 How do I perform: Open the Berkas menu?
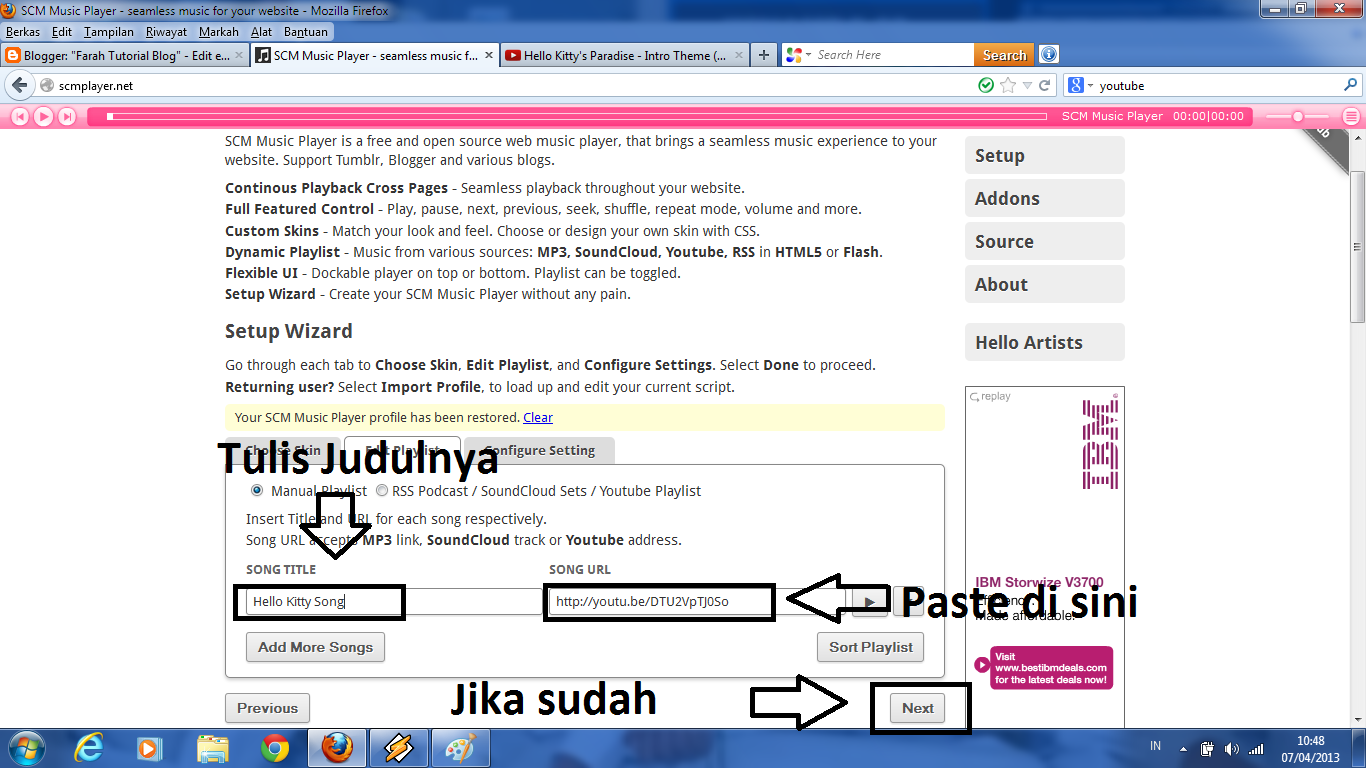point(23,32)
